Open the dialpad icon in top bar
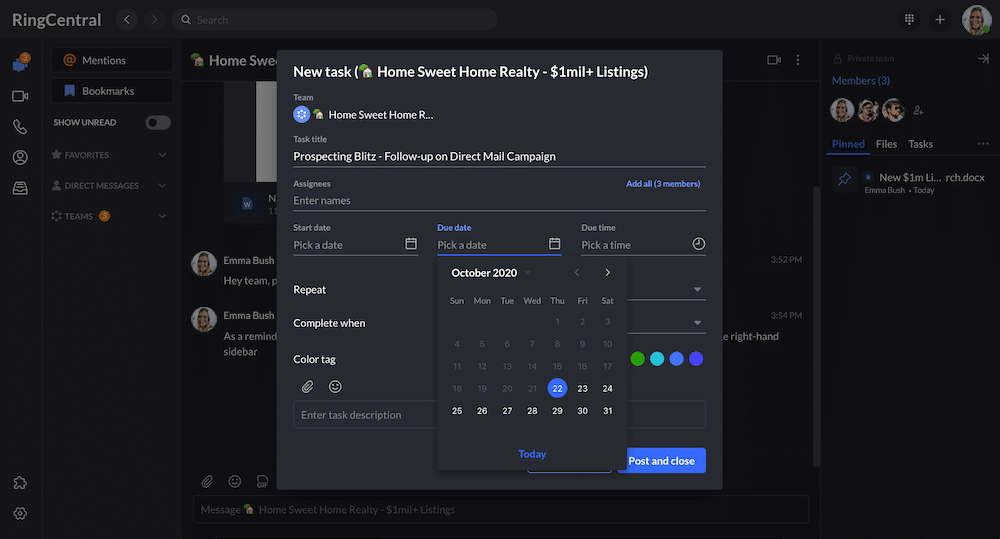Image resolution: width=1000 pixels, height=539 pixels. click(909, 20)
